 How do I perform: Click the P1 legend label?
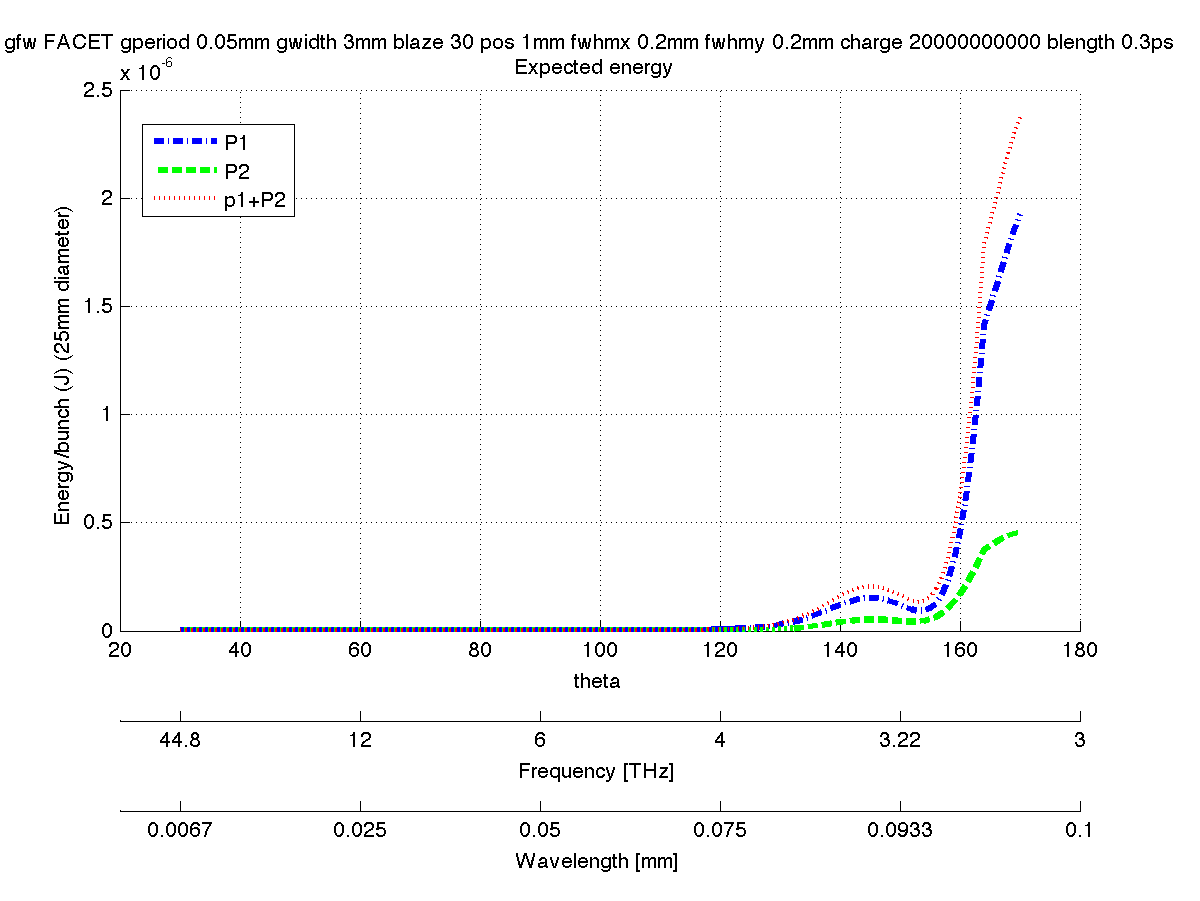pyautogui.click(x=235, y=142)
